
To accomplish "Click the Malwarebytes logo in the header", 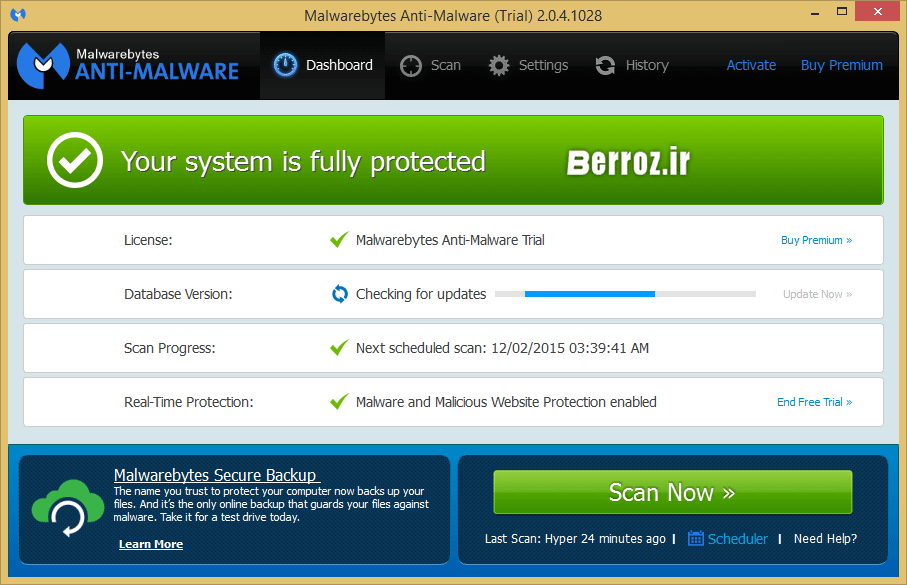I will coord(128,65).
